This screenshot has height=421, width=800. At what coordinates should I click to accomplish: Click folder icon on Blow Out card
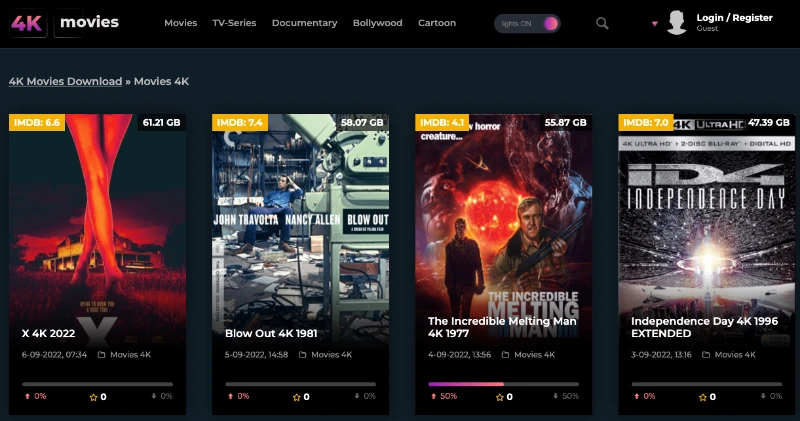[x=303, y=355]
